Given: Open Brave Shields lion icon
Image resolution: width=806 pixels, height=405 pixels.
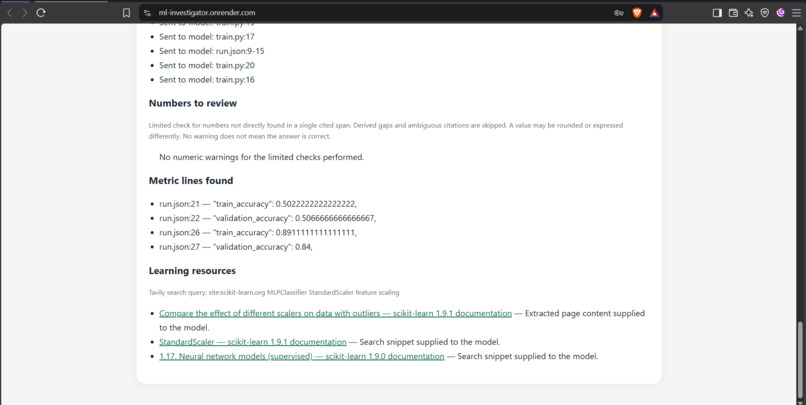Looking at the screenshot, I should 637,13.
